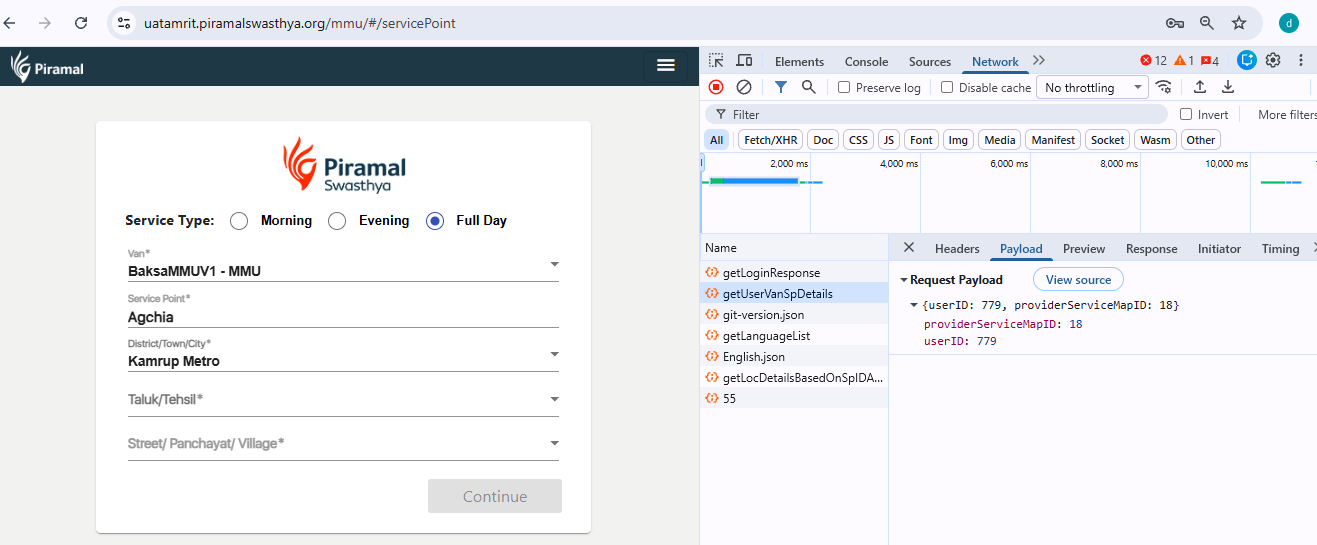
Task: Open the Van selection dropdown
Action: click(554, 265)
